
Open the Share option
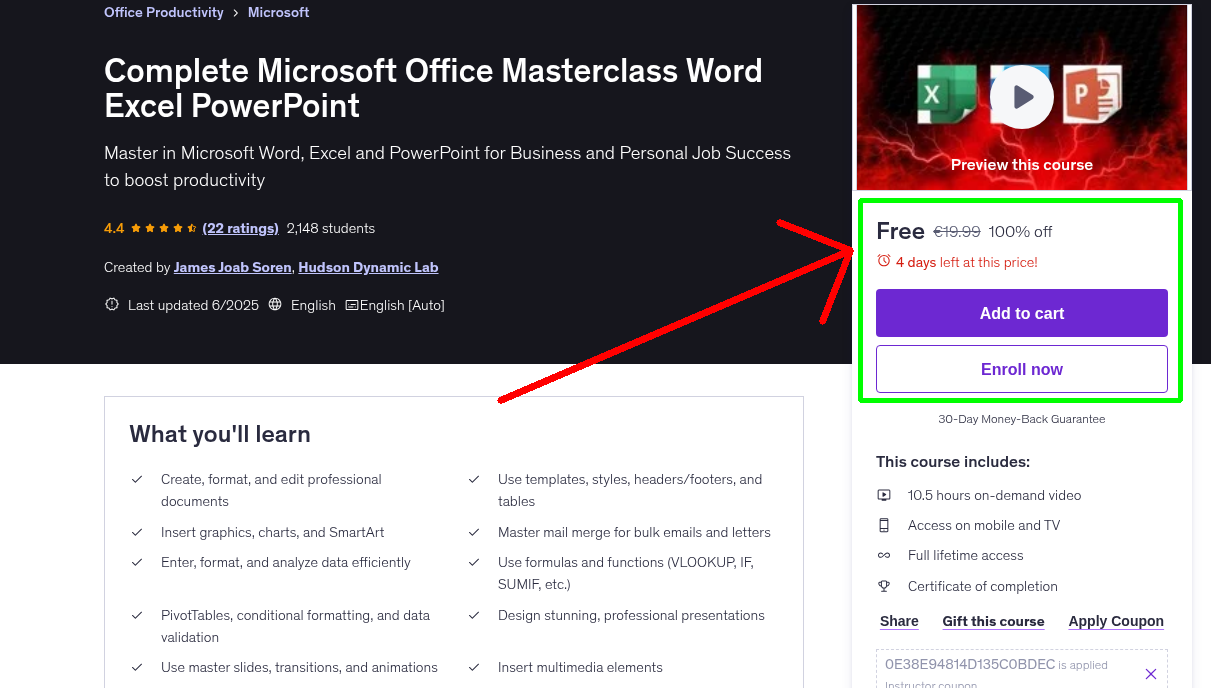coord(899,621)
